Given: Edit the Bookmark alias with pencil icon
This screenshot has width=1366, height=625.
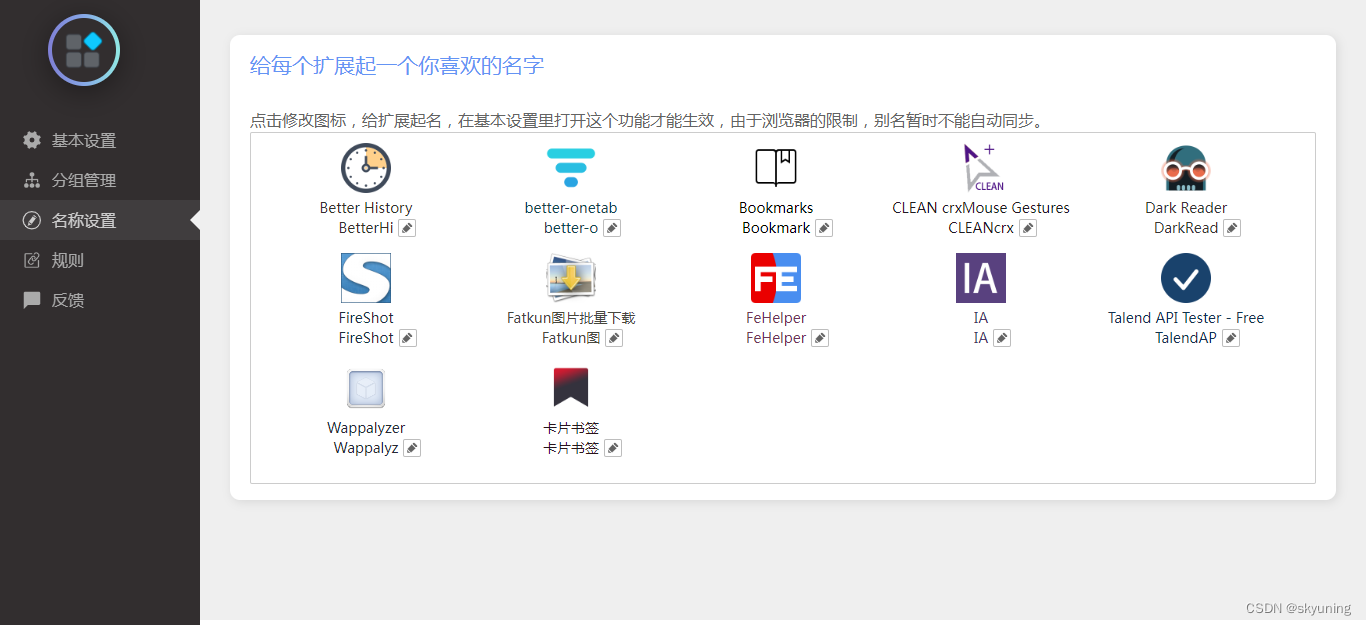Looking at the screenshot, I should pyautogui.click(x=824, y=228).
